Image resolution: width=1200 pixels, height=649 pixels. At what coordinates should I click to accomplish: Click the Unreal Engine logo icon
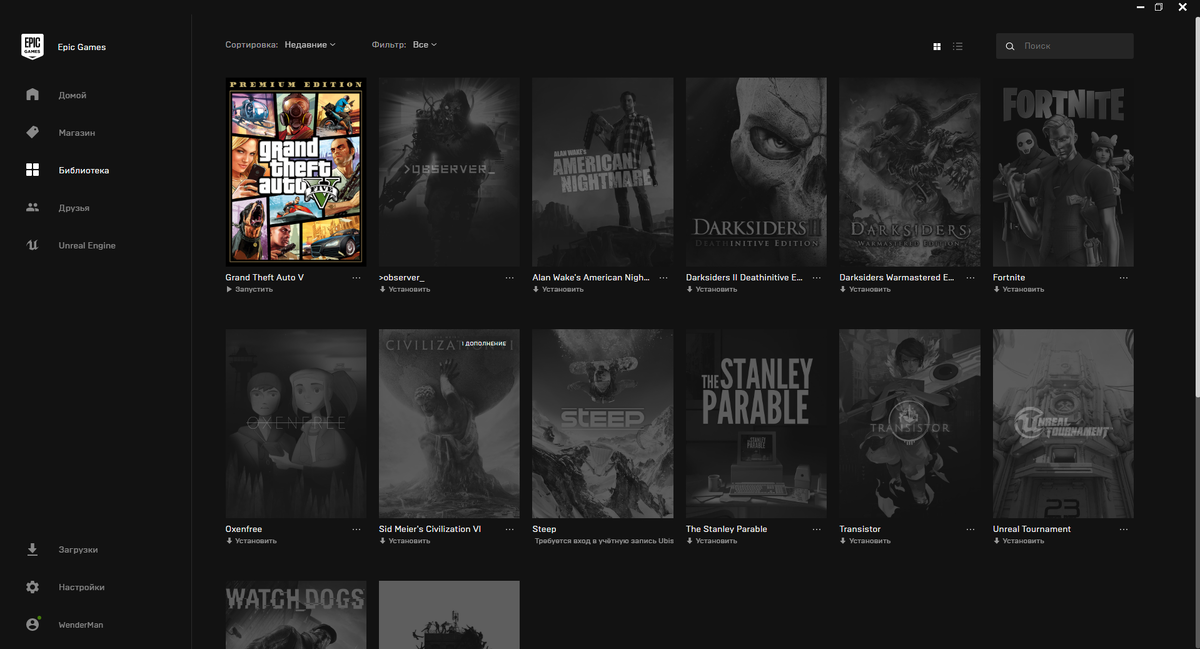(x=32, y=245)
